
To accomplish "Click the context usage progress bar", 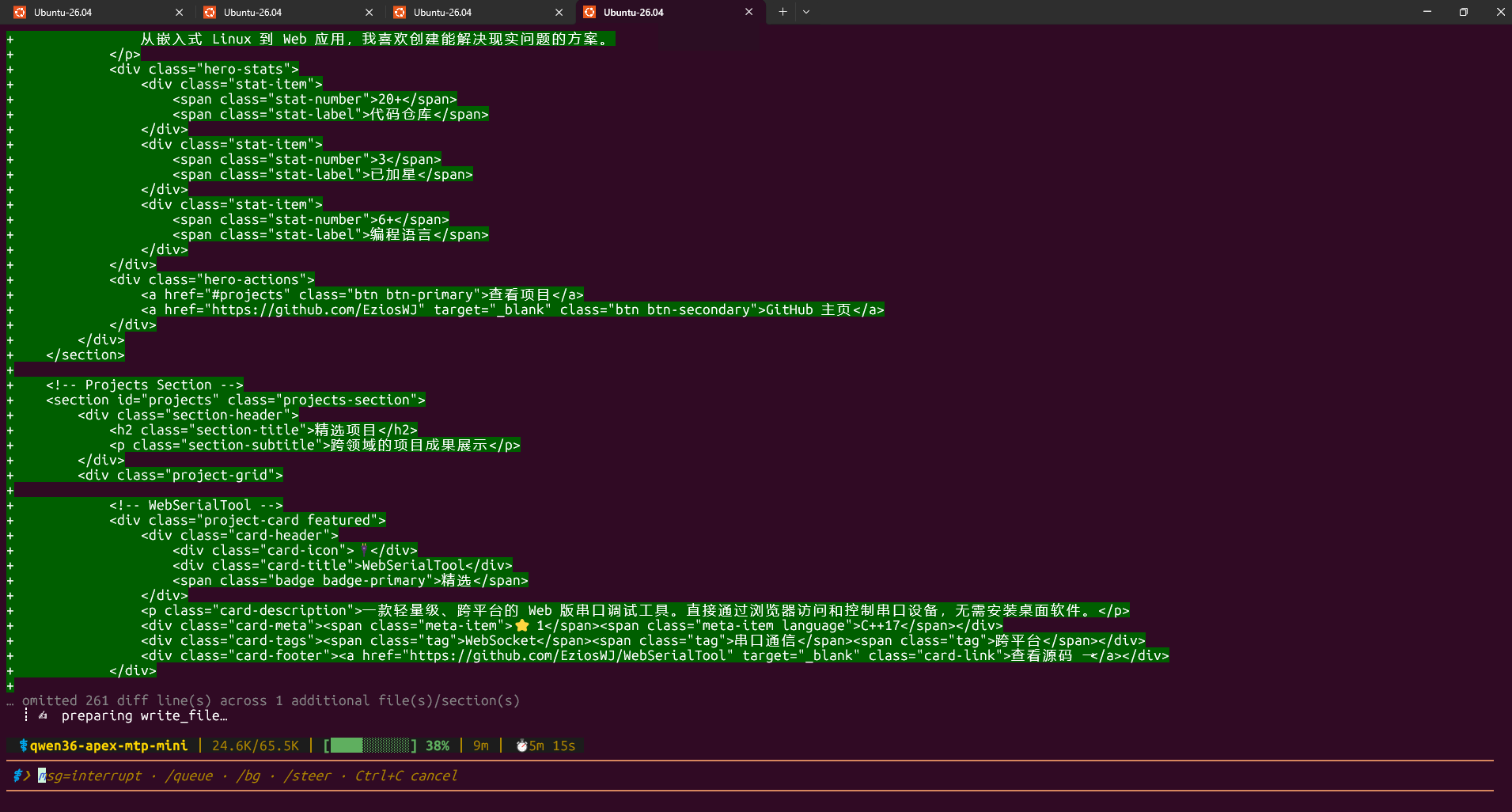I will coord(370,746).
